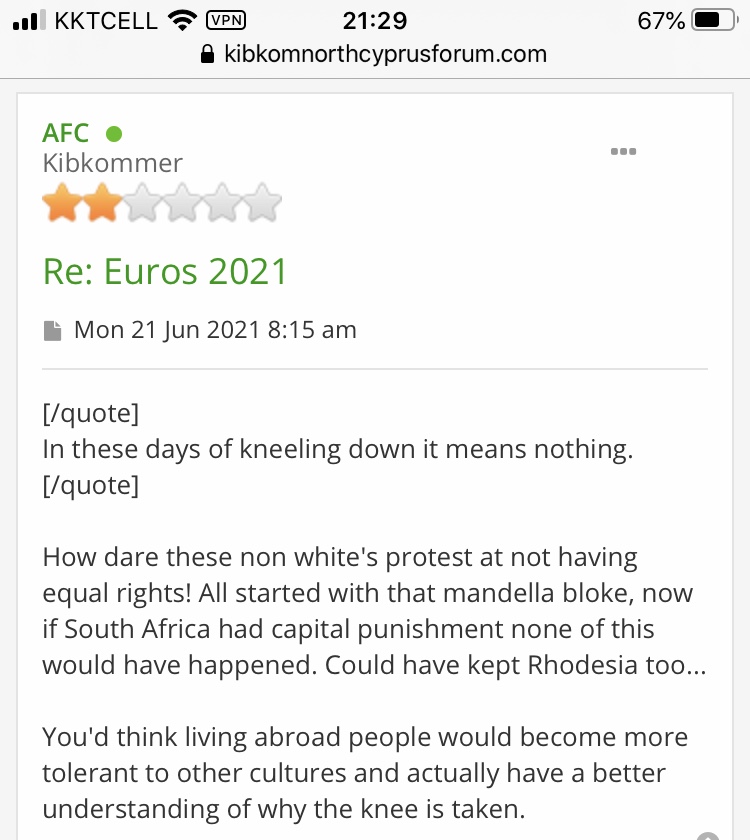The width and height of the screenshot is (750, 840).
Task: Click the "Mon 21 Jun 2021 8:15 am" timestamp
Action: [215, 330]
